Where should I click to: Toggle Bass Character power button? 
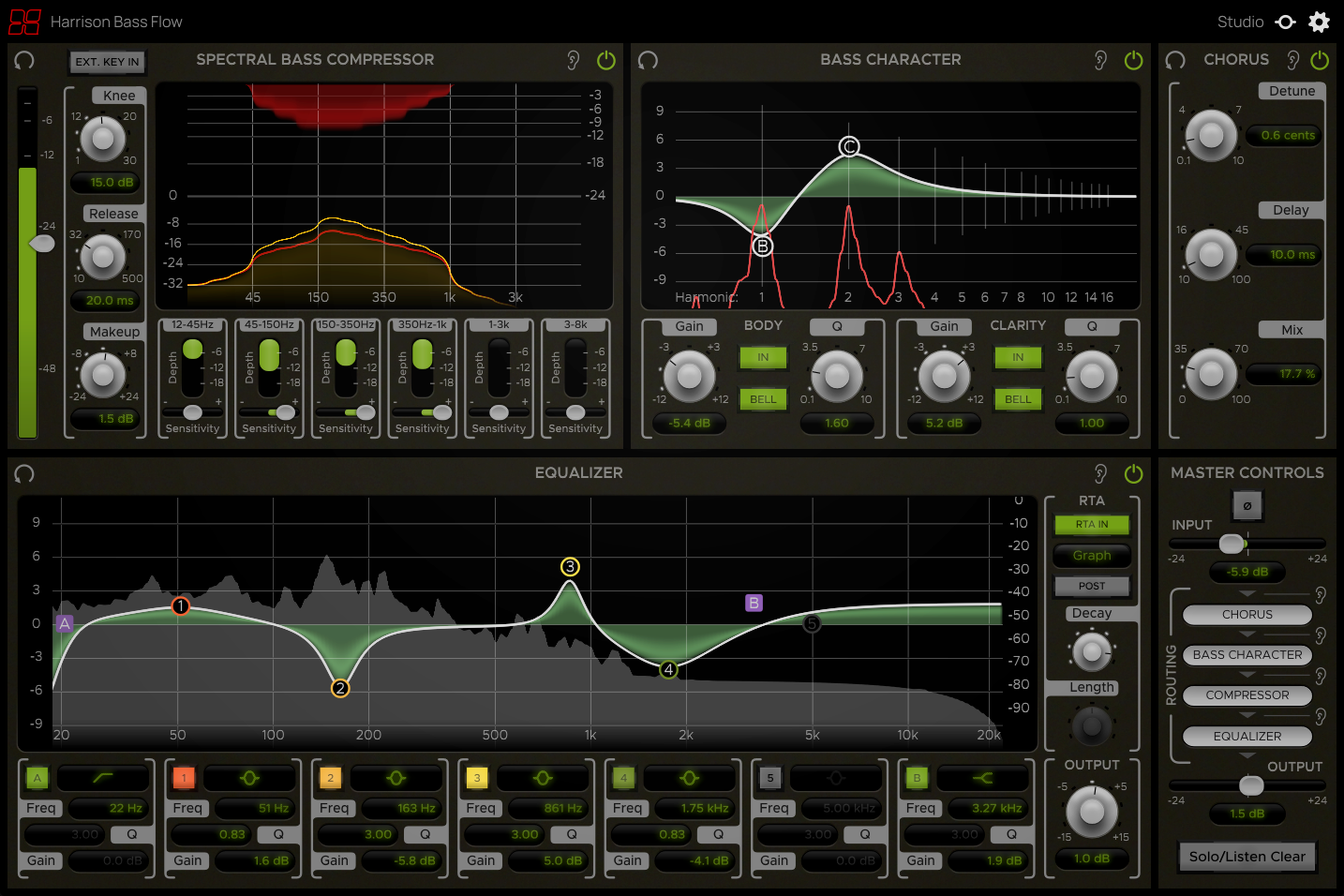[1133, 60]
